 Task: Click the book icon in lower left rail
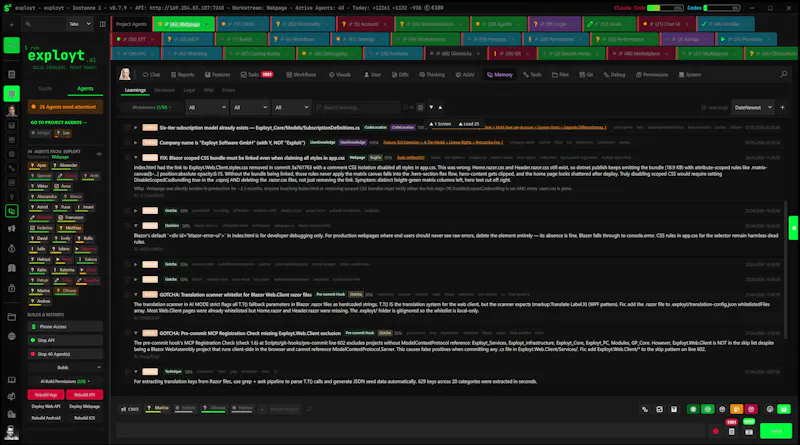point(11,380)
